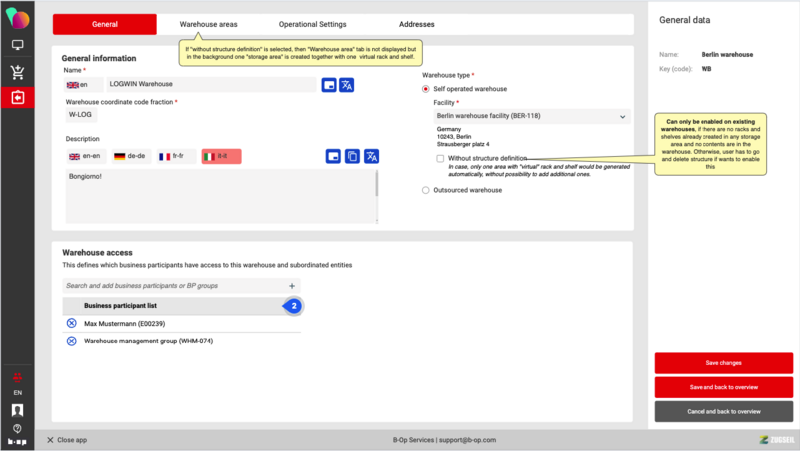
Task: Click the Berlin warehouse name value
Action: 727,55
